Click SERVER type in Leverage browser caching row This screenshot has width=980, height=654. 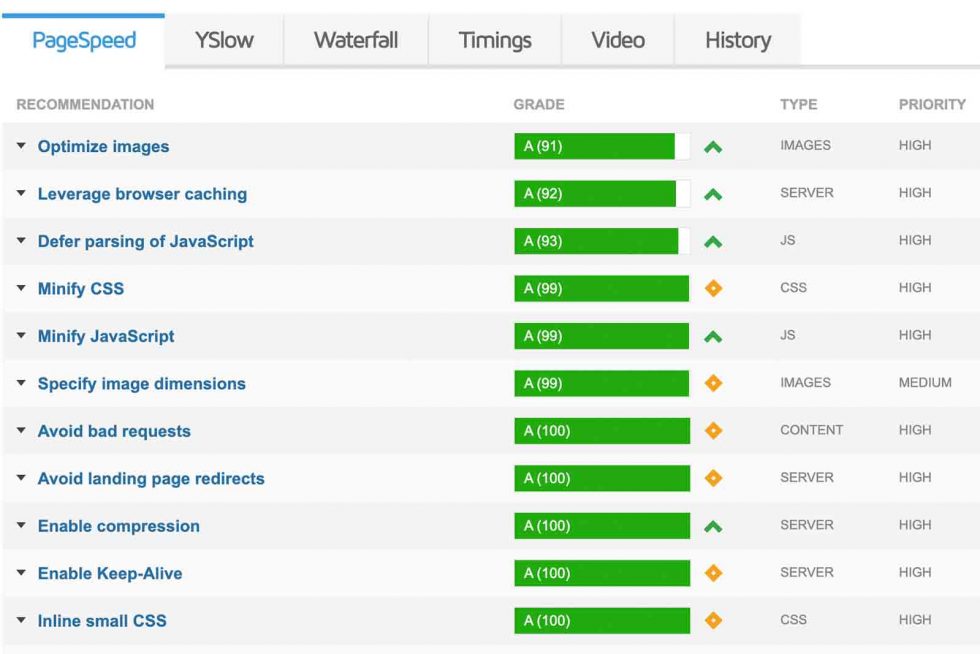[806, 193]
